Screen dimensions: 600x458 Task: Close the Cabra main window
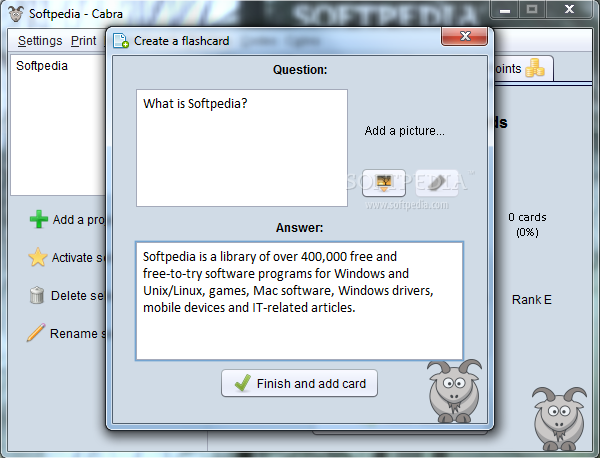[x=569, y=10]
